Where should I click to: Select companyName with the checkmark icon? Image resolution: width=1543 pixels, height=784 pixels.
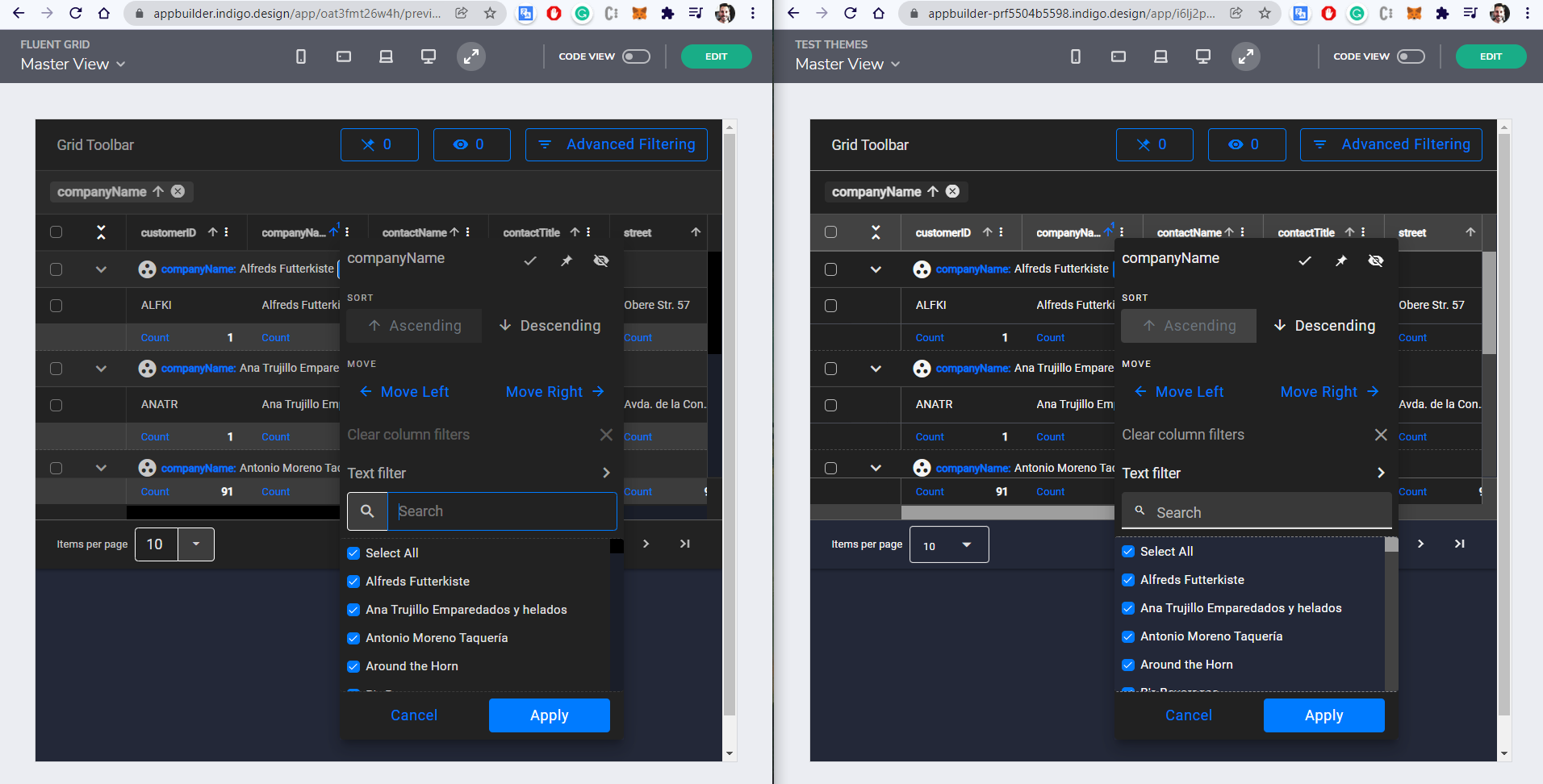[530, 260]
